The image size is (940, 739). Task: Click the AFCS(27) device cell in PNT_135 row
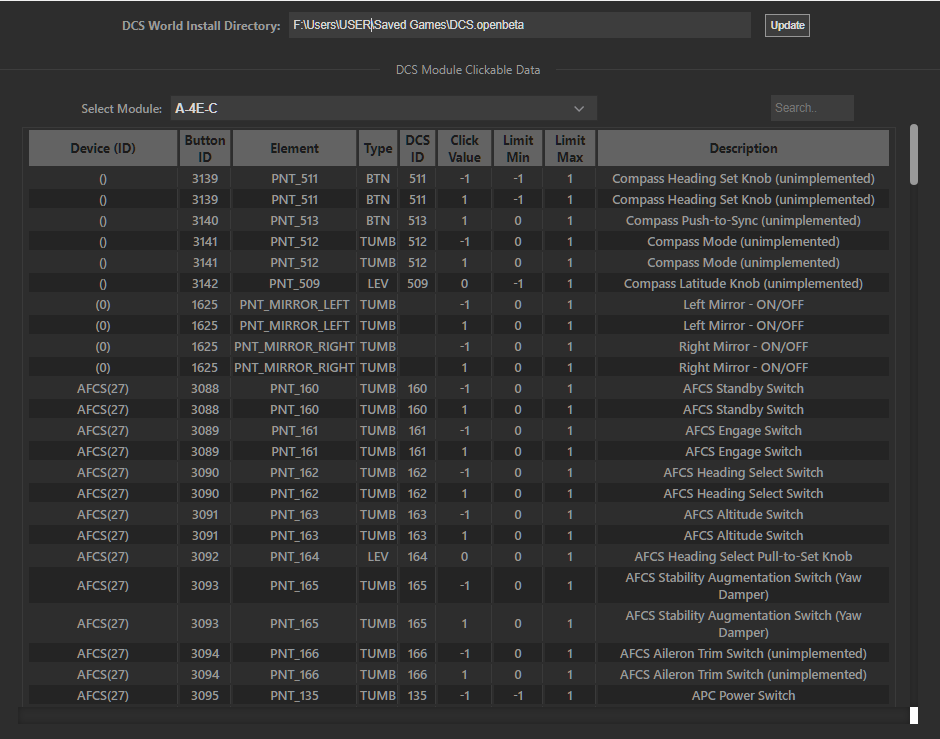[103, 695]
